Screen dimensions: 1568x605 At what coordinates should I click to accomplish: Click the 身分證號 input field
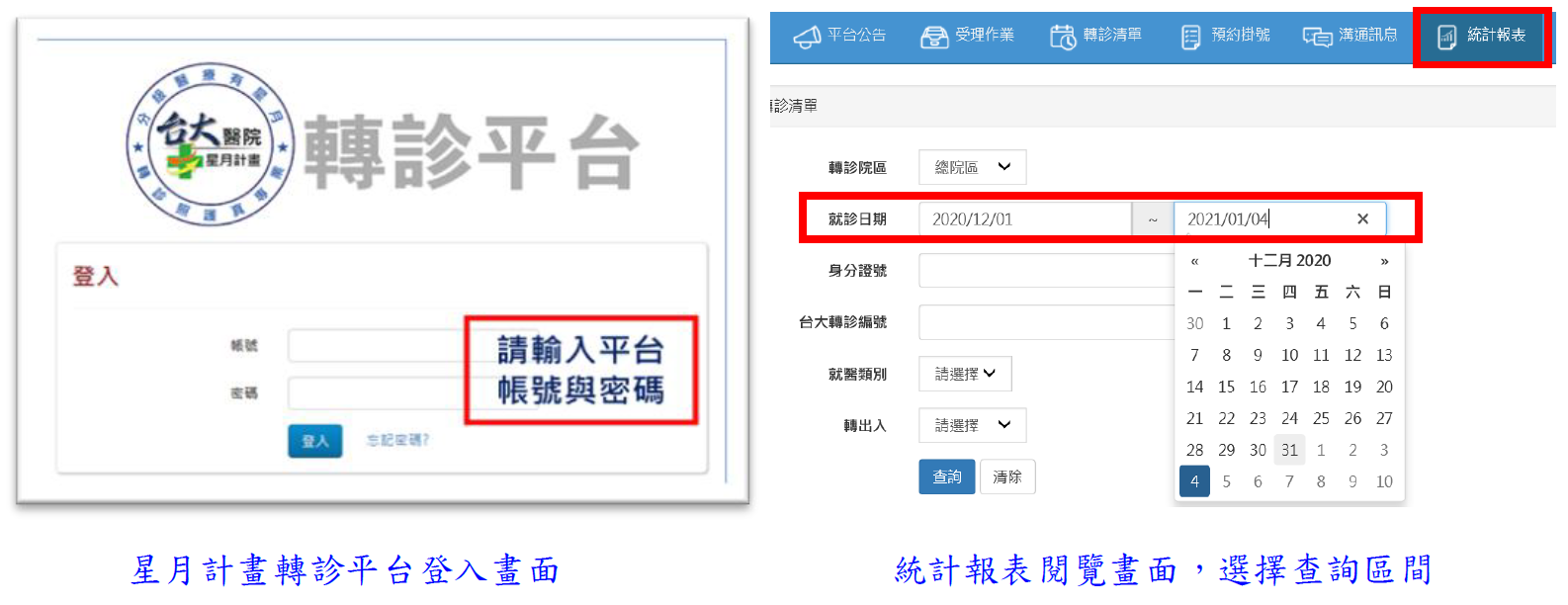pyautogui.click(x=1047, y=271)
